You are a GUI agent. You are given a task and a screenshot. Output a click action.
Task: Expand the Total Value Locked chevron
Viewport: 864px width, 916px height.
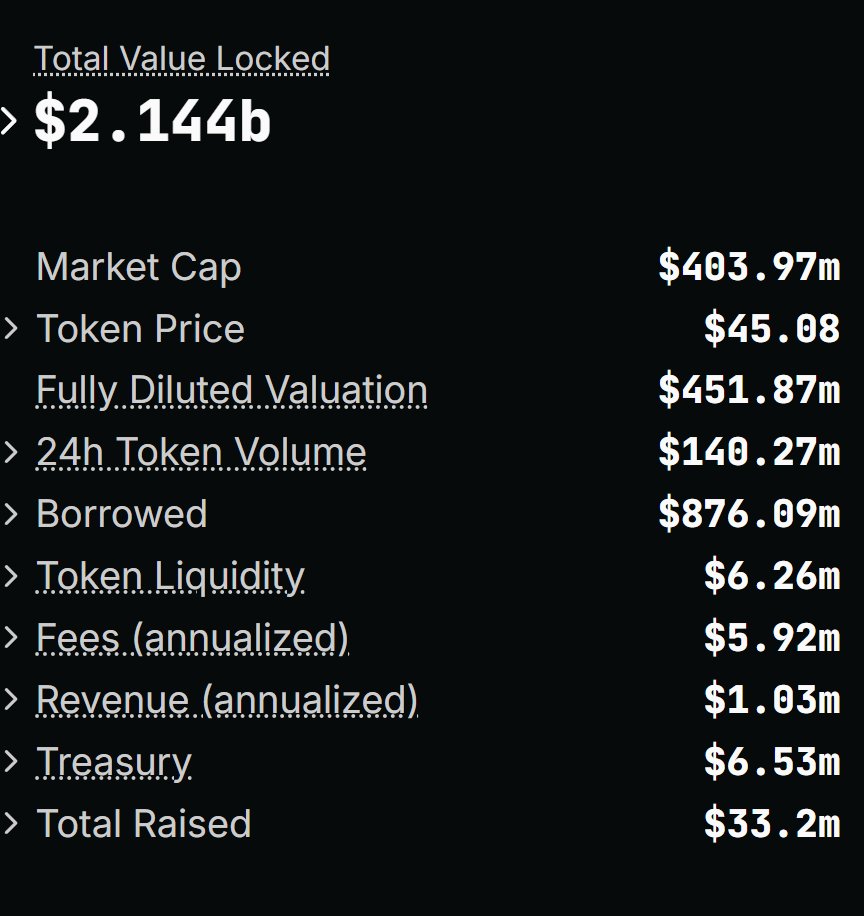point(9,121)
